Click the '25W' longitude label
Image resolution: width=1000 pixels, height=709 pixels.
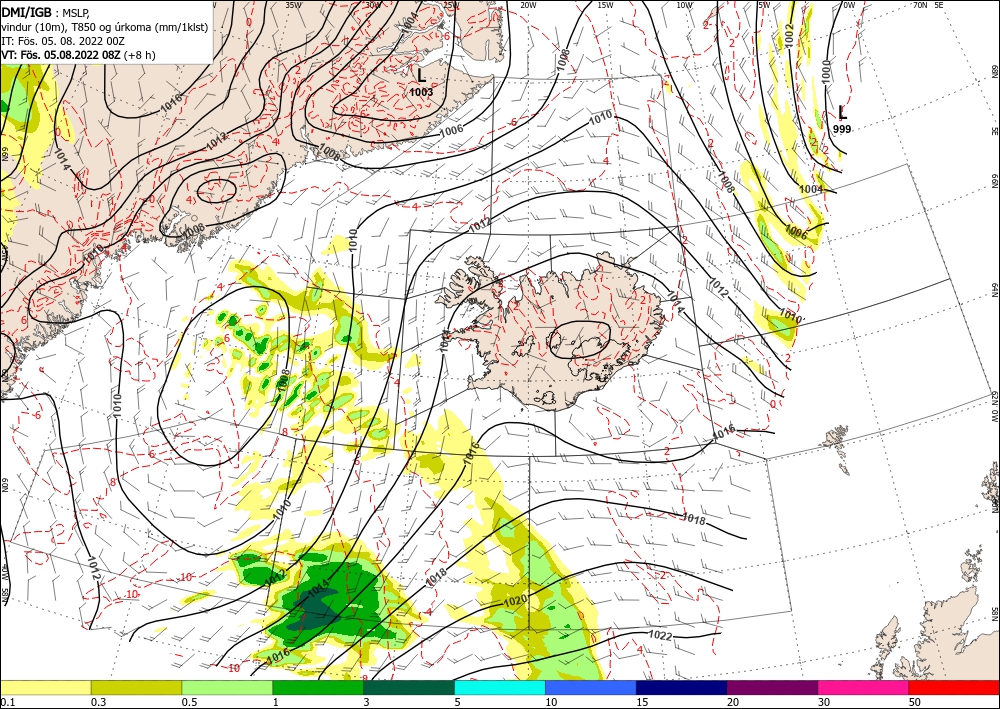click(x=450, y=5)
